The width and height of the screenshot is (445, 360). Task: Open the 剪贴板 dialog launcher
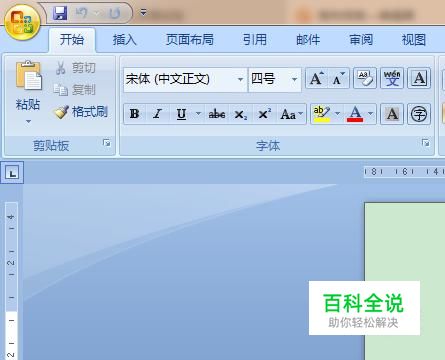[x=107, y=143]
